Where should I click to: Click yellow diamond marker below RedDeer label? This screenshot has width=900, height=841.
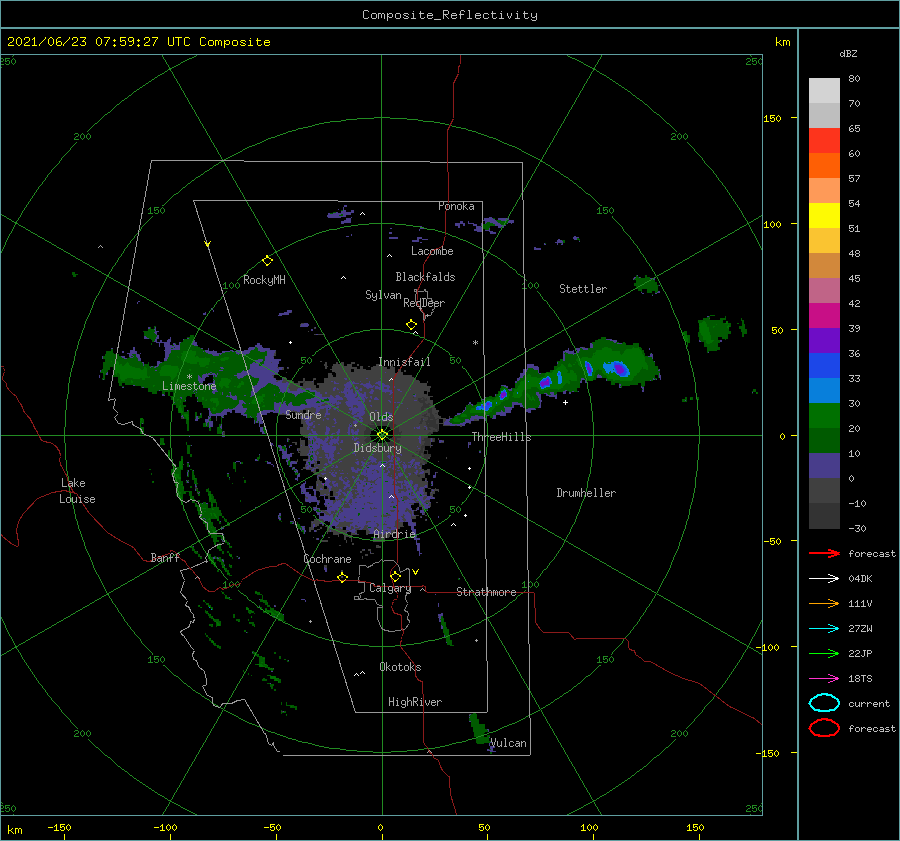[412, 325]
